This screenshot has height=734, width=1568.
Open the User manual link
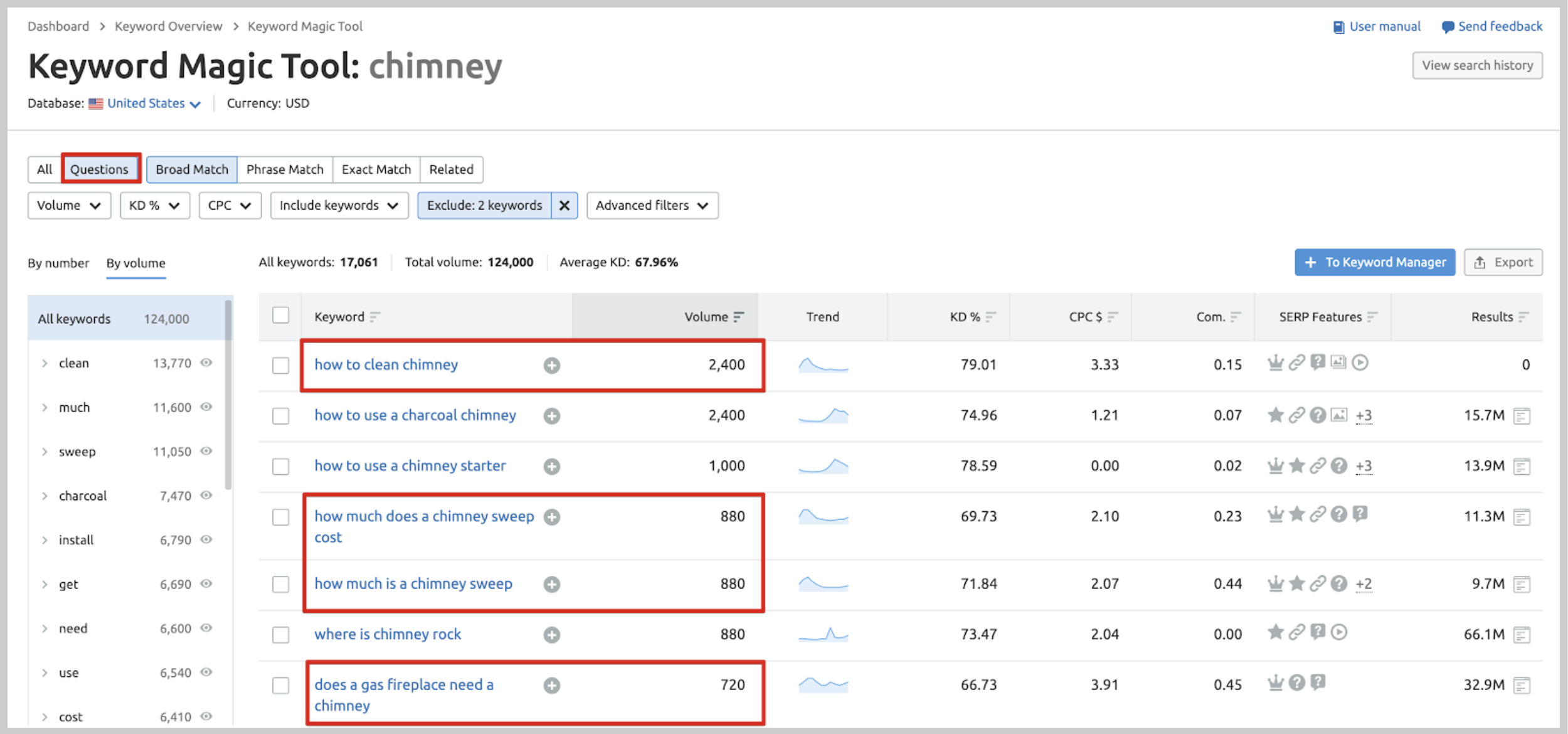(1377, 27)
